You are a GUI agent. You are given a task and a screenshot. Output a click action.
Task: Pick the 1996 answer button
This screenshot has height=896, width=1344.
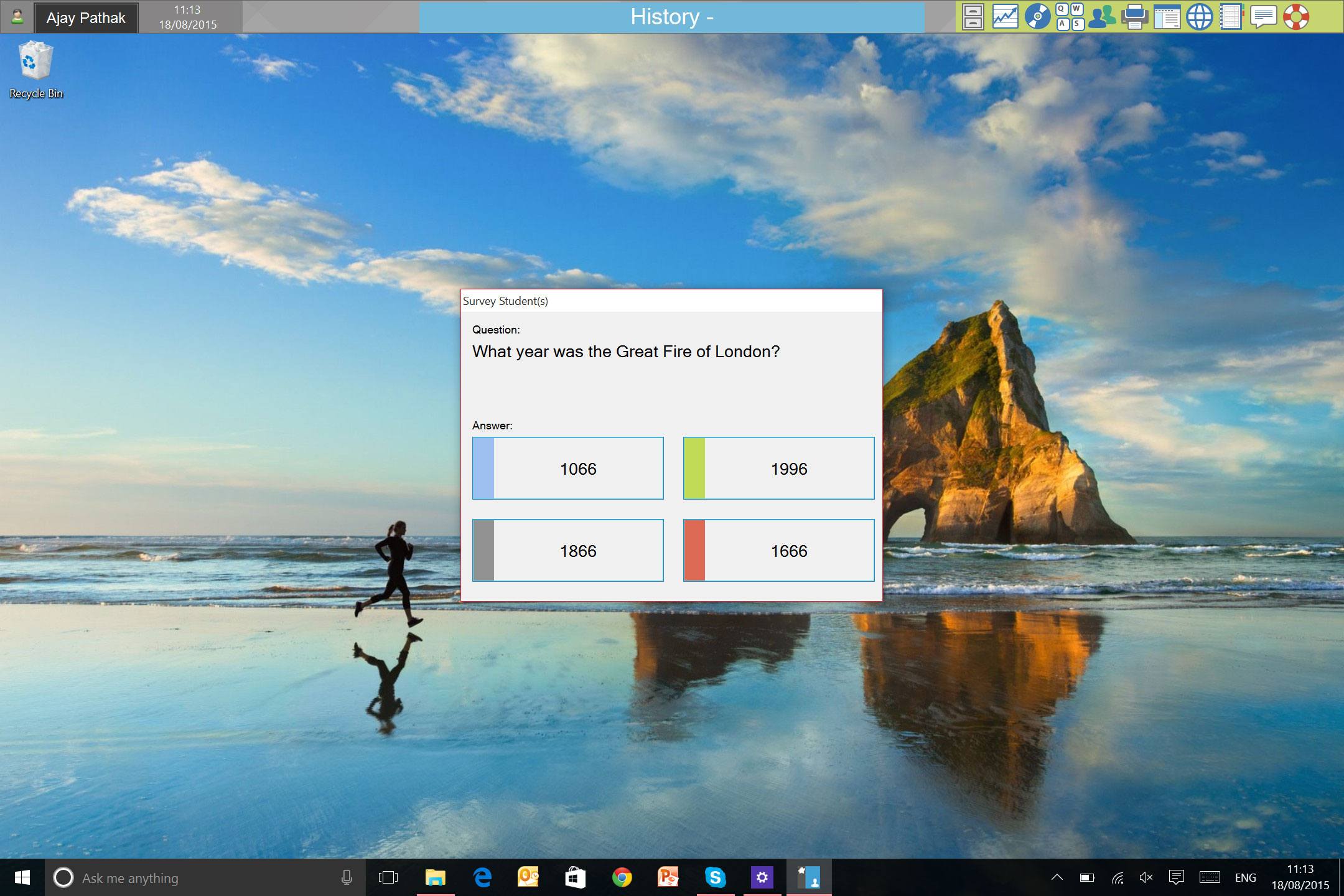[x=778, y=469]
